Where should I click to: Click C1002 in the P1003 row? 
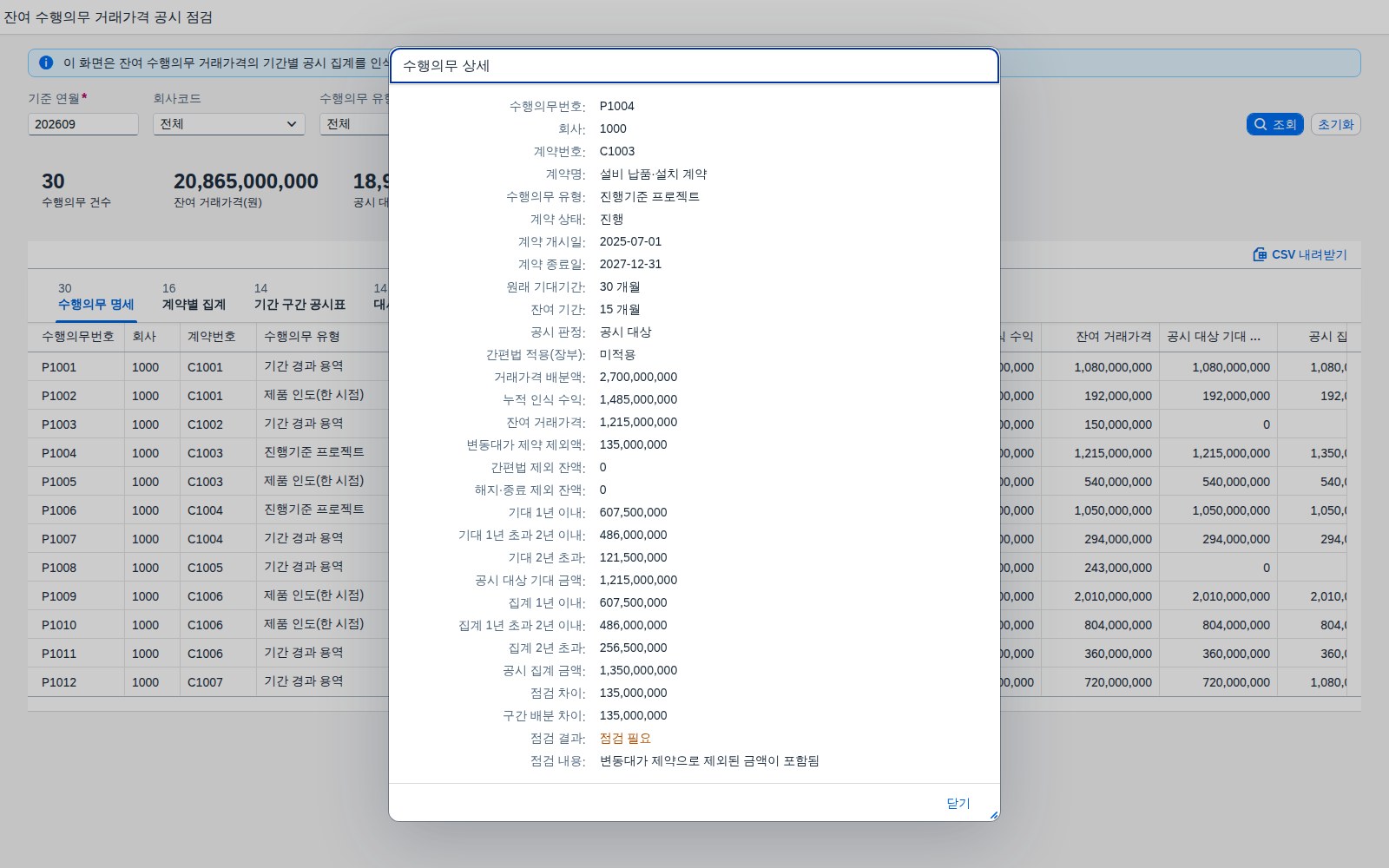(x=205, y=424)
